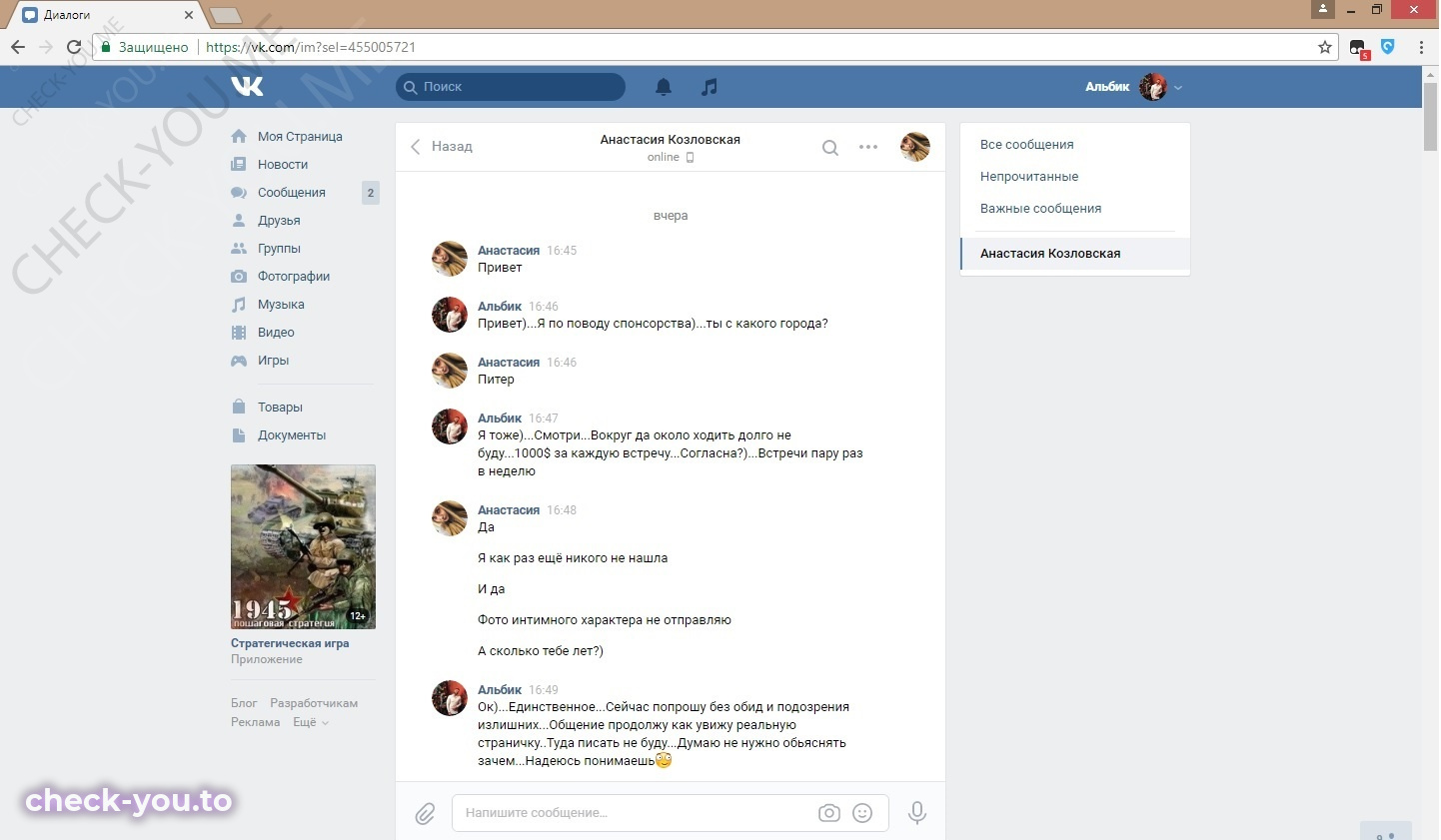Screen dimensions: 1441x840
Task: Click the extension icon with red badge
Action: coord(1358,48)
